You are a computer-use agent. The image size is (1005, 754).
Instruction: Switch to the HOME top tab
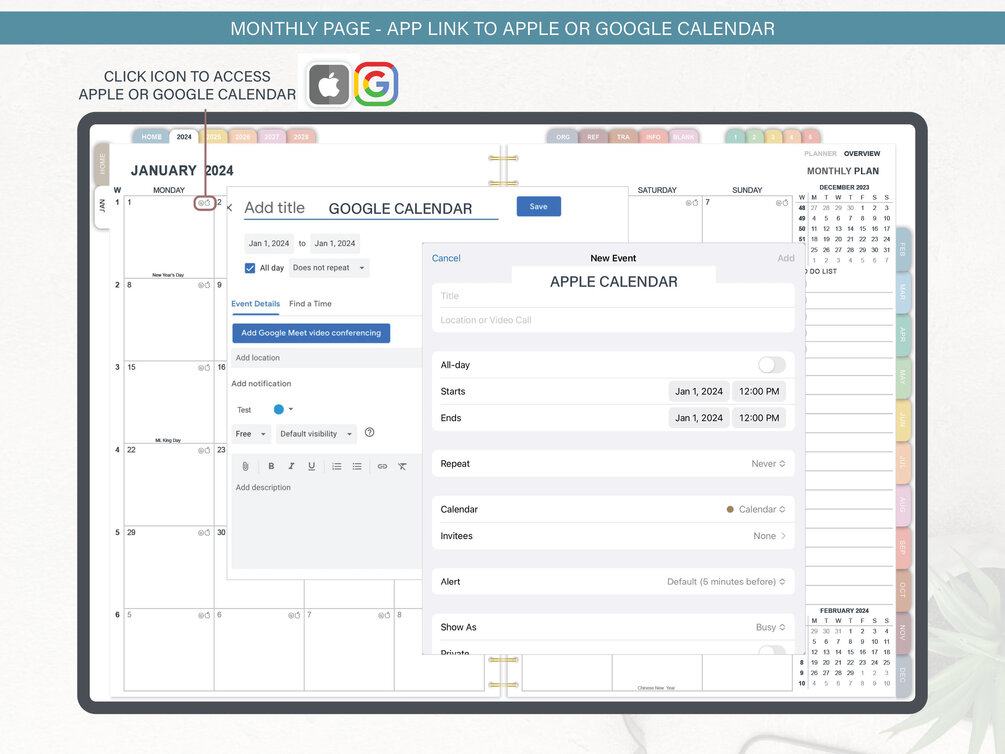point(151,137)
